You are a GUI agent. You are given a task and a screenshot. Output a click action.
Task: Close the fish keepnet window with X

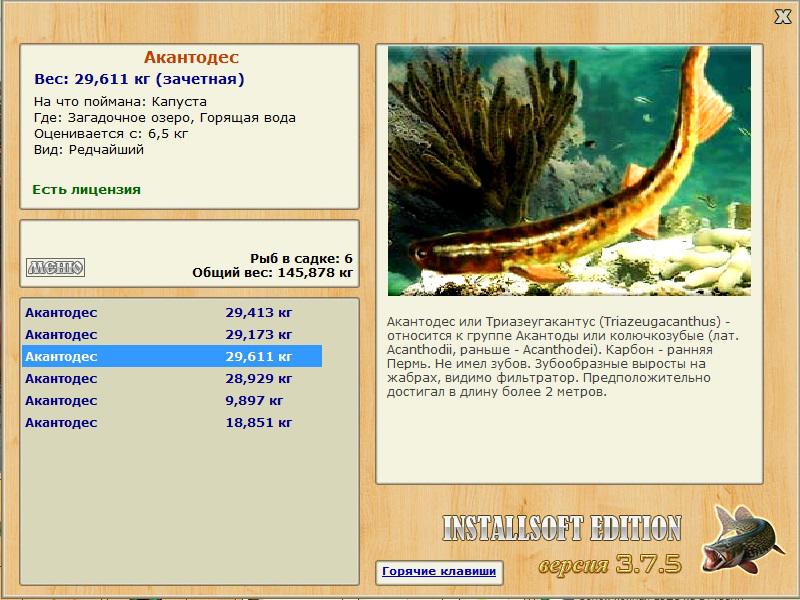pyautogui.click(x=783, y=17)
